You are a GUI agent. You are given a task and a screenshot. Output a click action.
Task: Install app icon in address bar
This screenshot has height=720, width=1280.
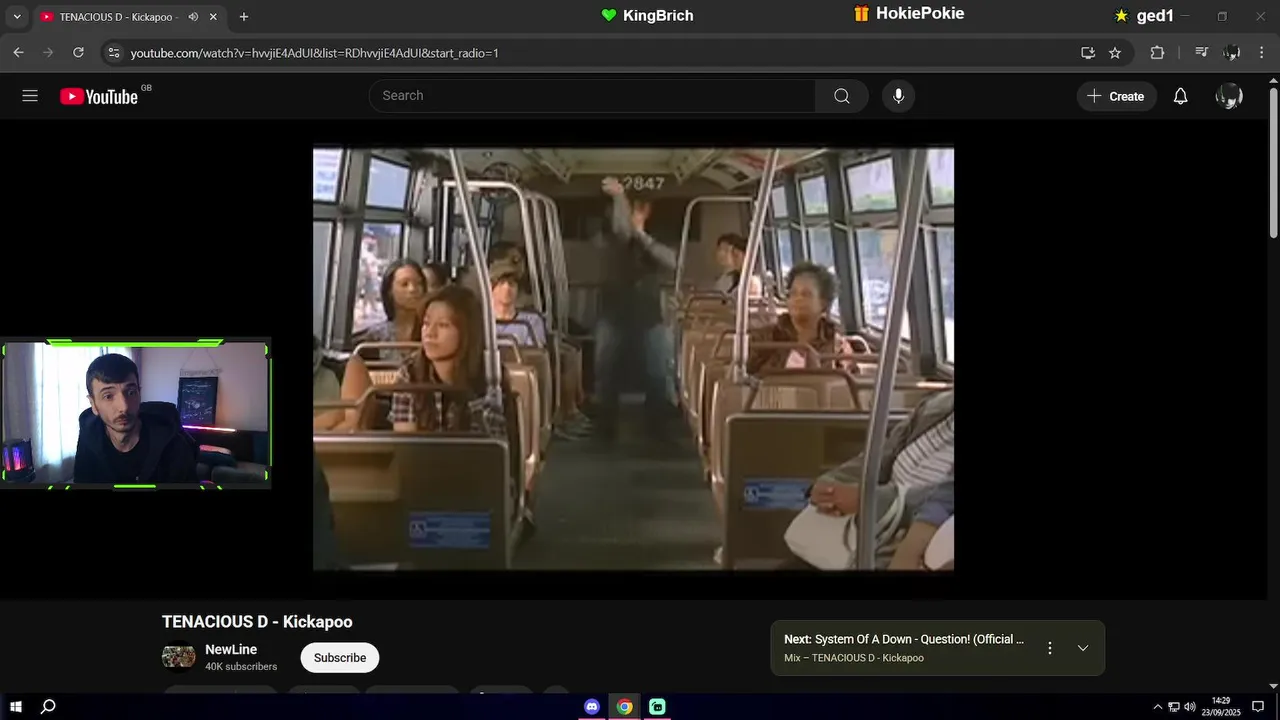point(1088,53)
